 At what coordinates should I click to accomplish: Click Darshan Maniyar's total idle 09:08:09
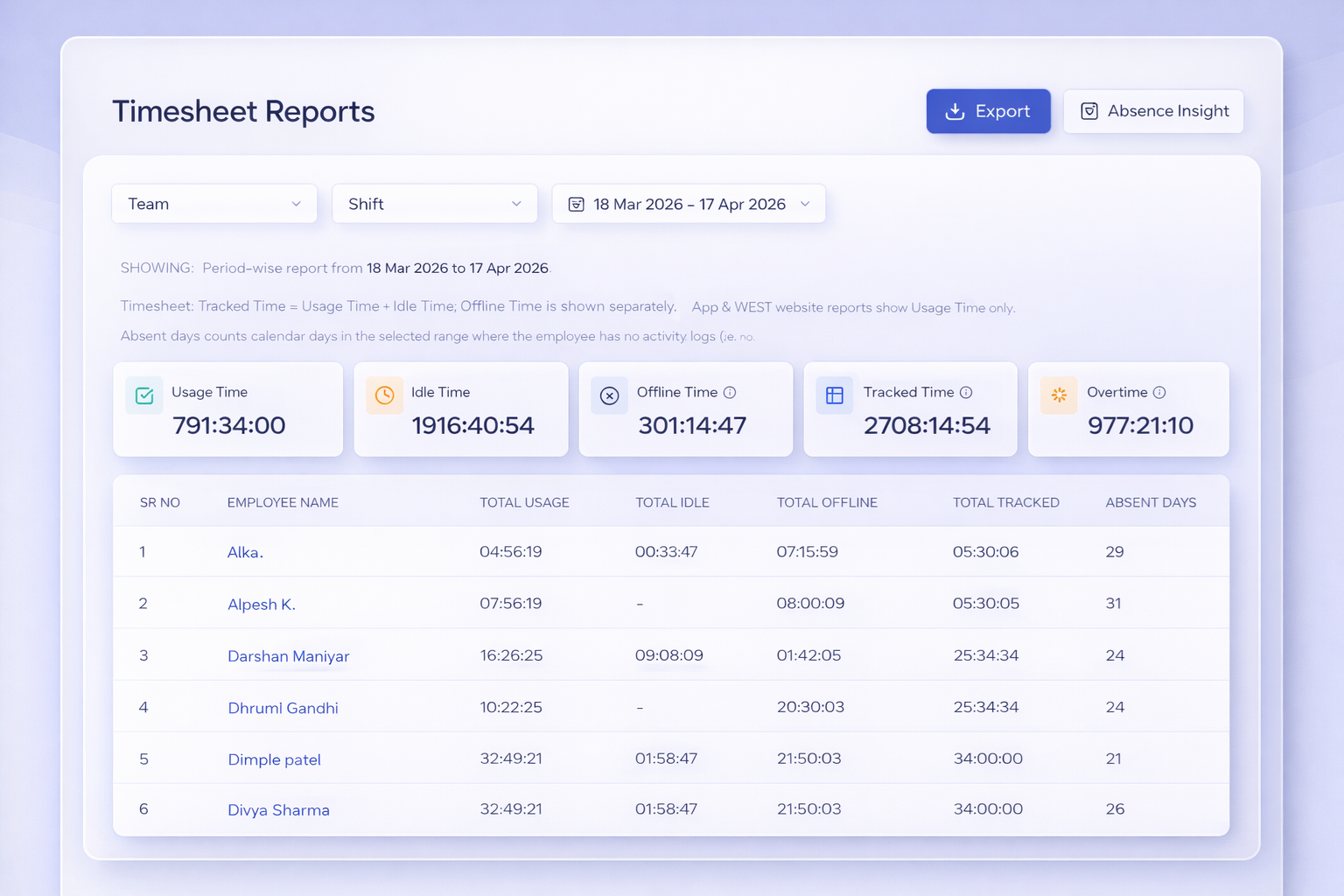[x=669, y=655]
